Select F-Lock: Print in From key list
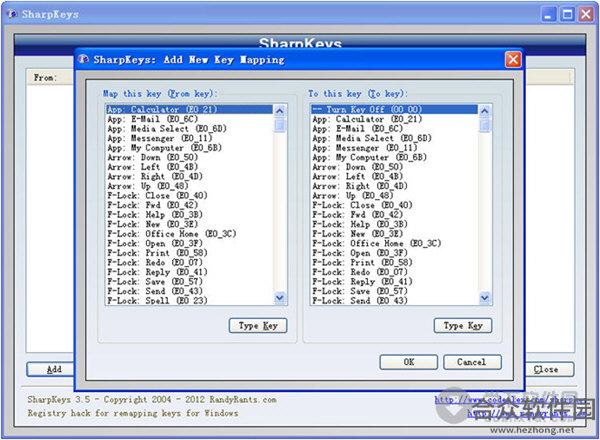This screenshot has width=600, height=440. [x=189, y=253]
